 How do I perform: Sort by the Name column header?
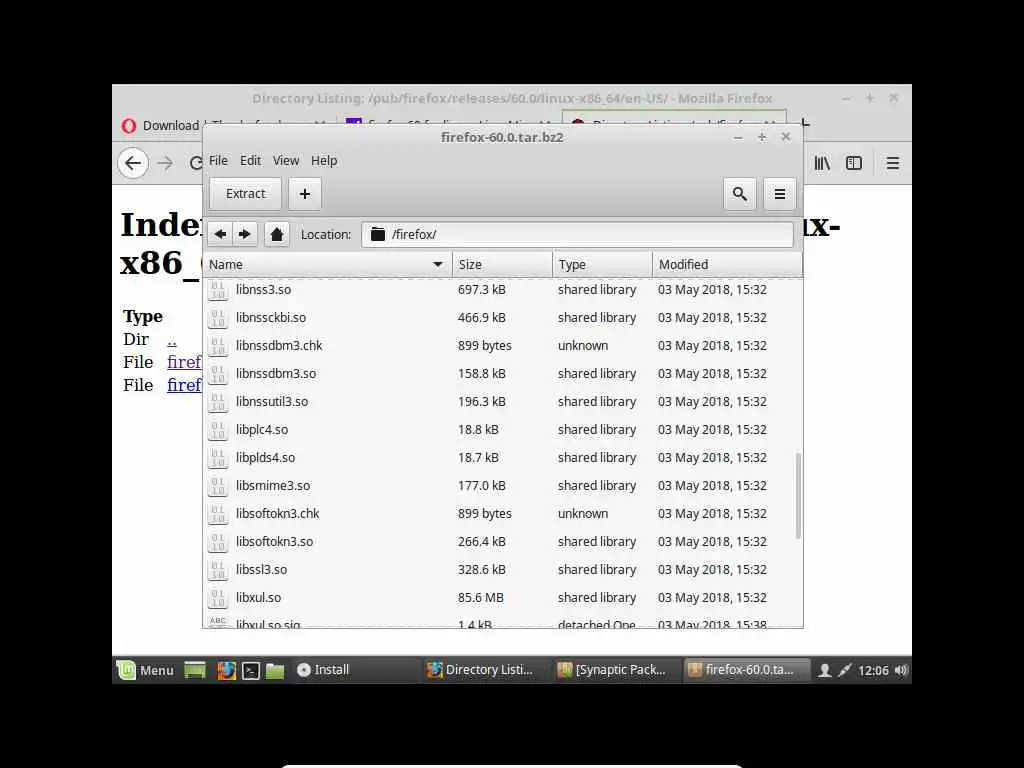327,264
